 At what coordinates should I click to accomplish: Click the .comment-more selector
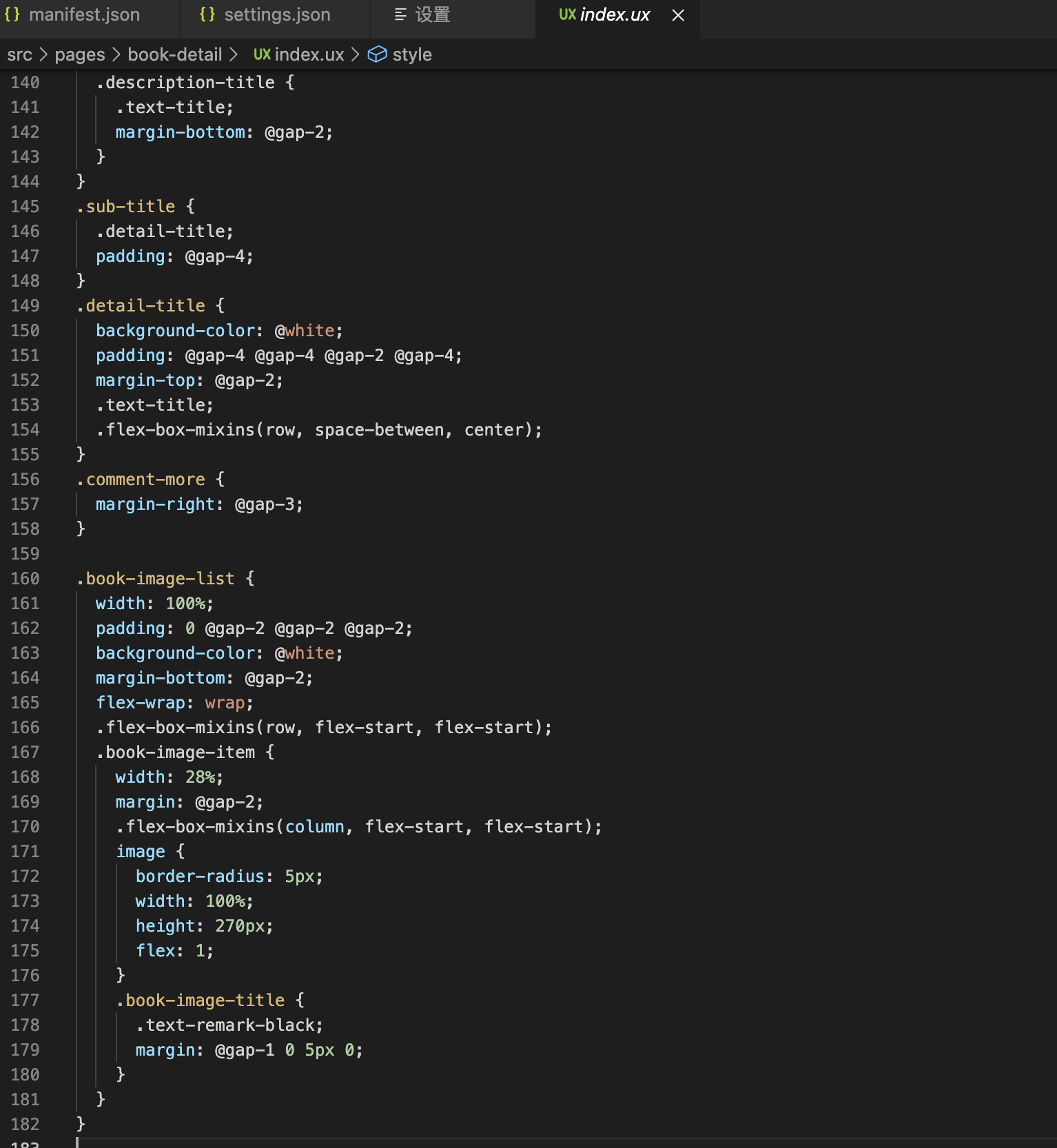[141, 480]
